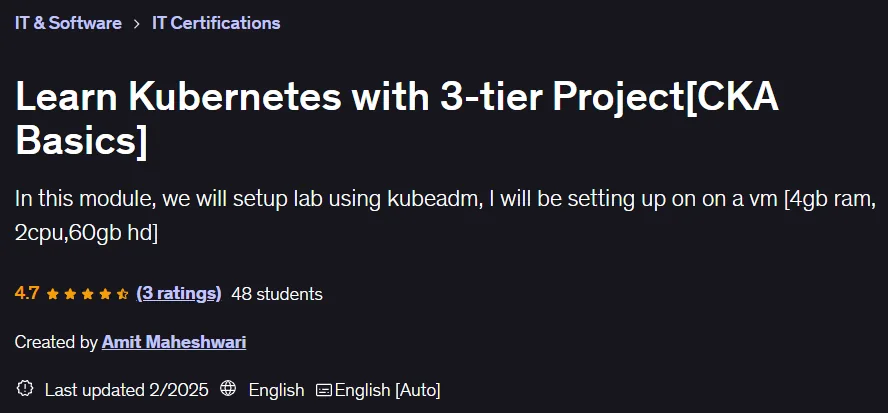Open instructor Amit Maheshwari's profile
The width and height of the screenshot is (888, 413).
click(174, 342)
